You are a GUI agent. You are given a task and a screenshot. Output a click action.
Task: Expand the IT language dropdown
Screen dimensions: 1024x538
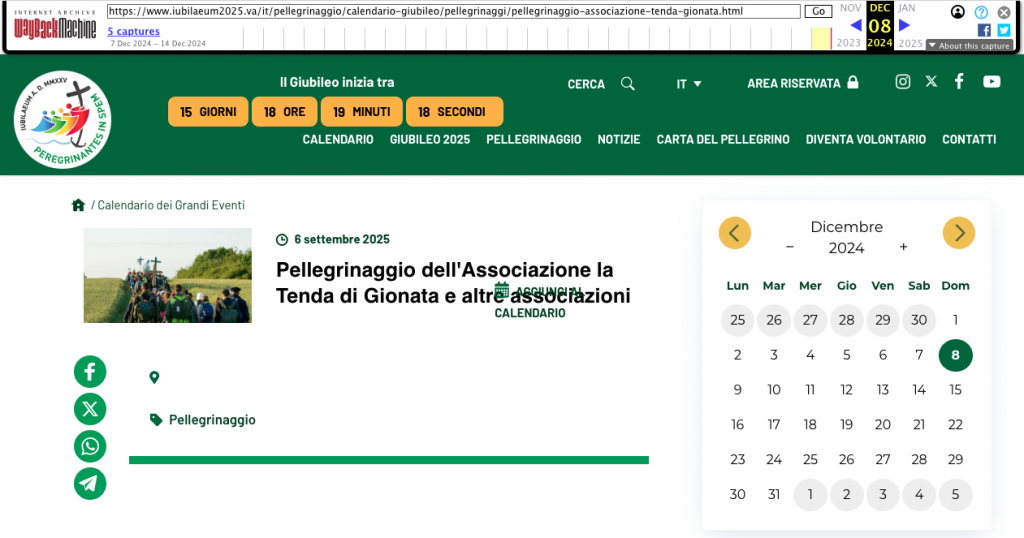[x=689, y=84]
